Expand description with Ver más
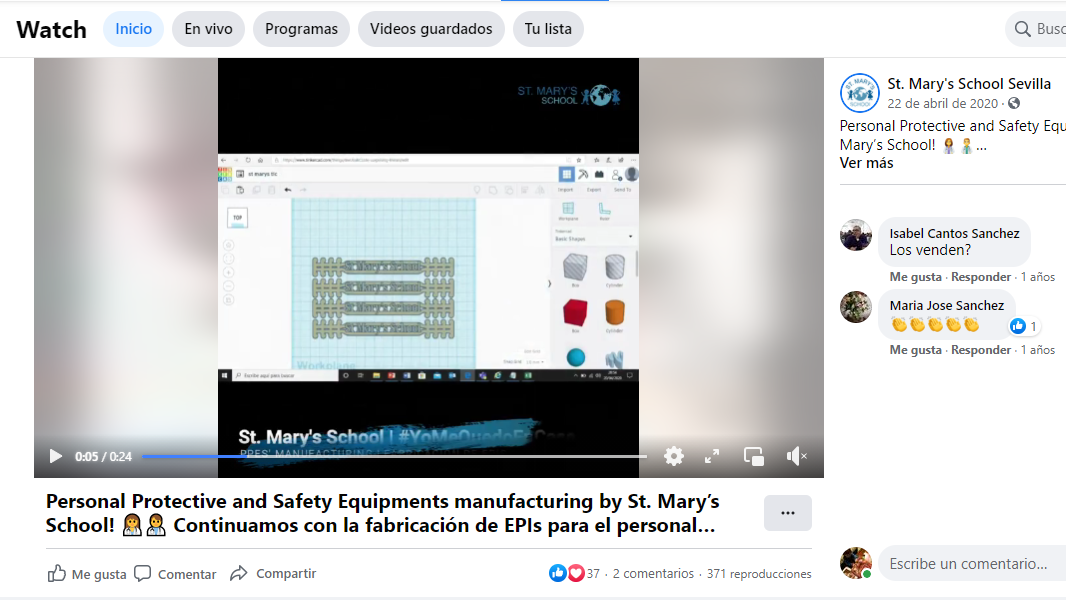Image resolution: width=1066 pixels, height=600 pixels. click(x=866, y=163)
